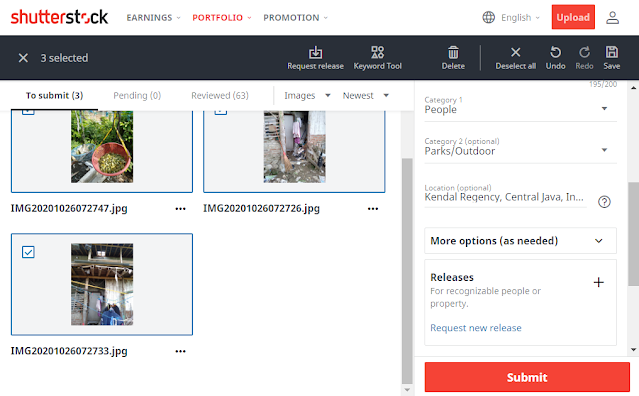Switch to the To submit (3) tab
This screenshot has height=396, width=639.
pos(54,95)
